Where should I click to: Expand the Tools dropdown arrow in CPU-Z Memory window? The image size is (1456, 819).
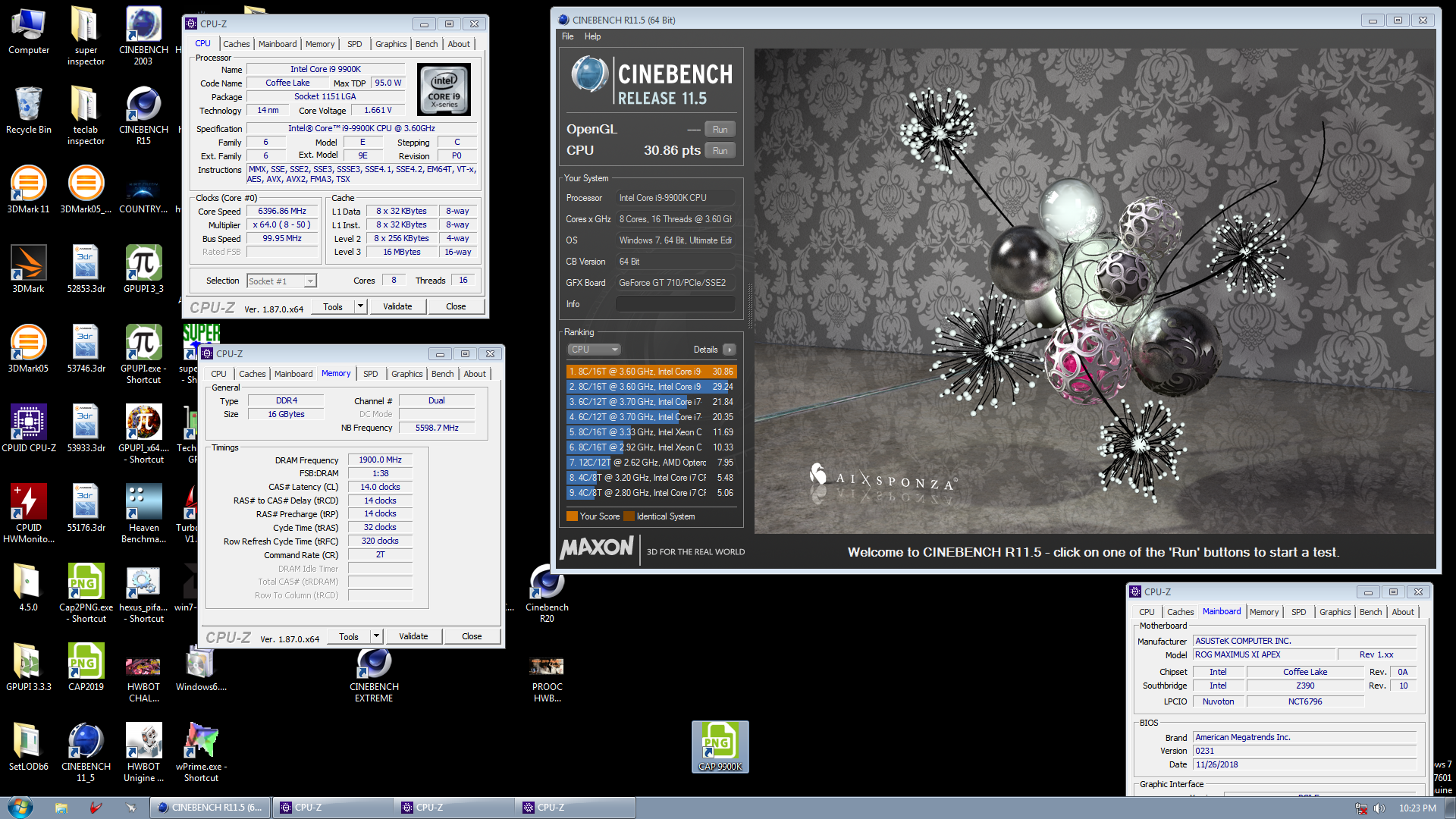pyautogui.click(x=377, y=636)
